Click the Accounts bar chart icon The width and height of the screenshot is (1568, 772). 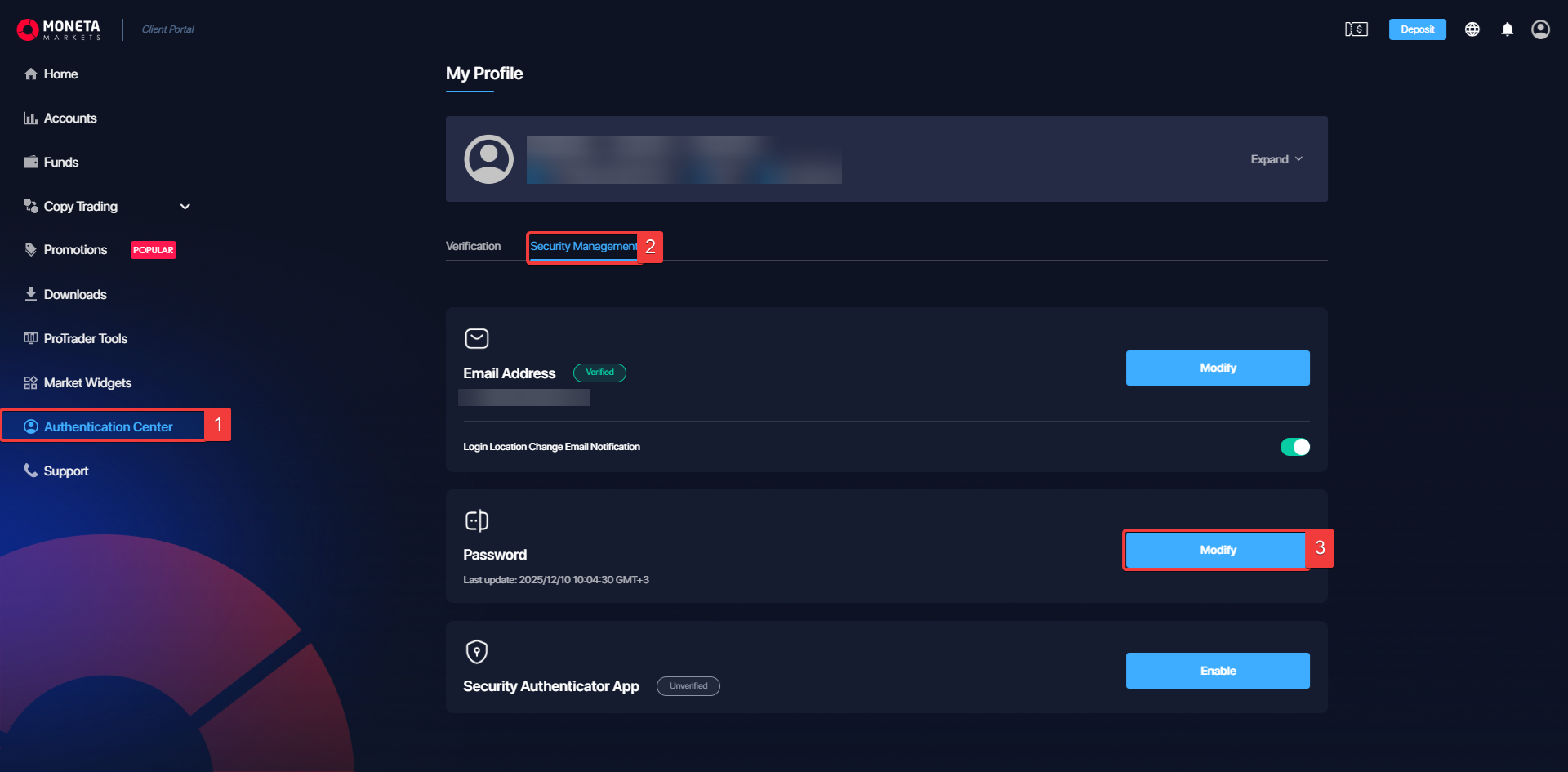[31, 118]
